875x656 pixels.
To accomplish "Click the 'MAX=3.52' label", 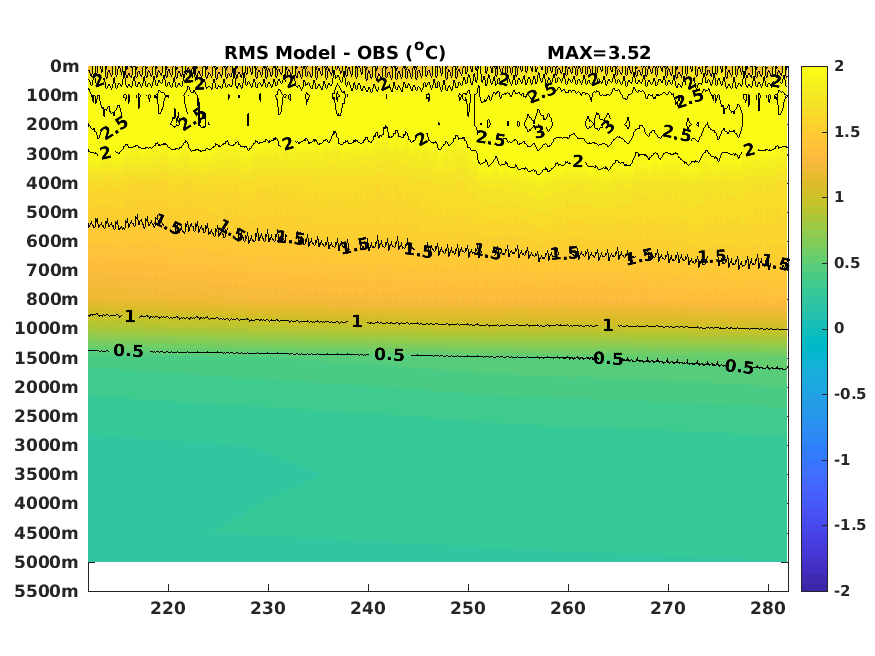I will pos(599,53).
